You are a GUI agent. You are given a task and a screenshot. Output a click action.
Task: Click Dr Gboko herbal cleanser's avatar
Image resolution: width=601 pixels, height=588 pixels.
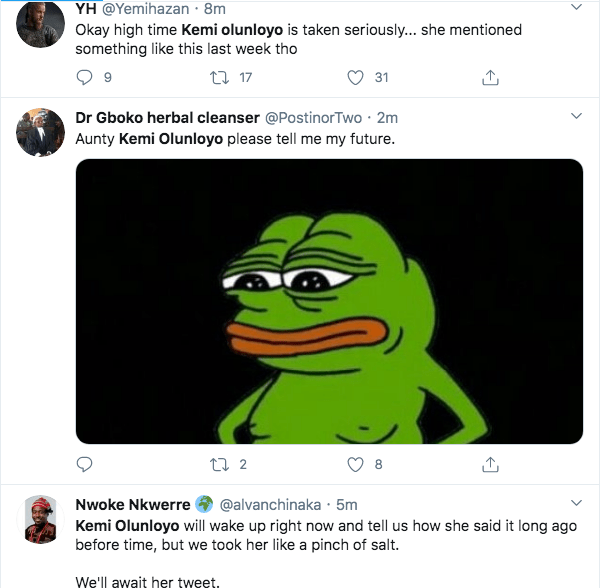(42, 131)
